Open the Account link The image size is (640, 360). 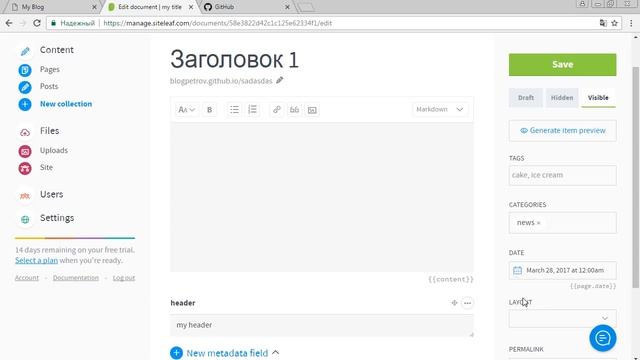tap(27, 278)
